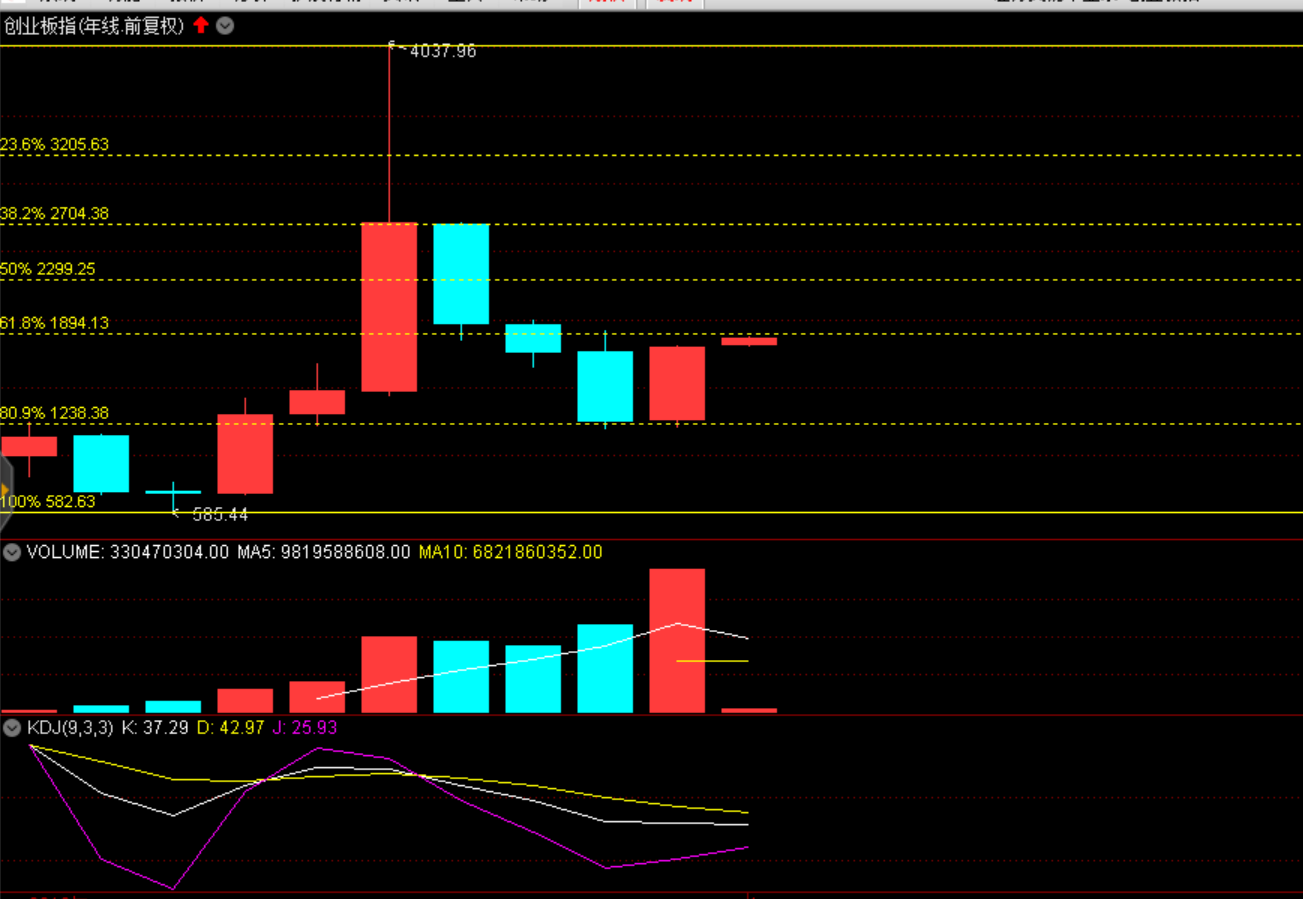The width and height of the screenshot is (1303, 899).
Task: Select the 38.2% 2704.38 retracement line label
Action: pyautogui.click(x=55, y=214)
